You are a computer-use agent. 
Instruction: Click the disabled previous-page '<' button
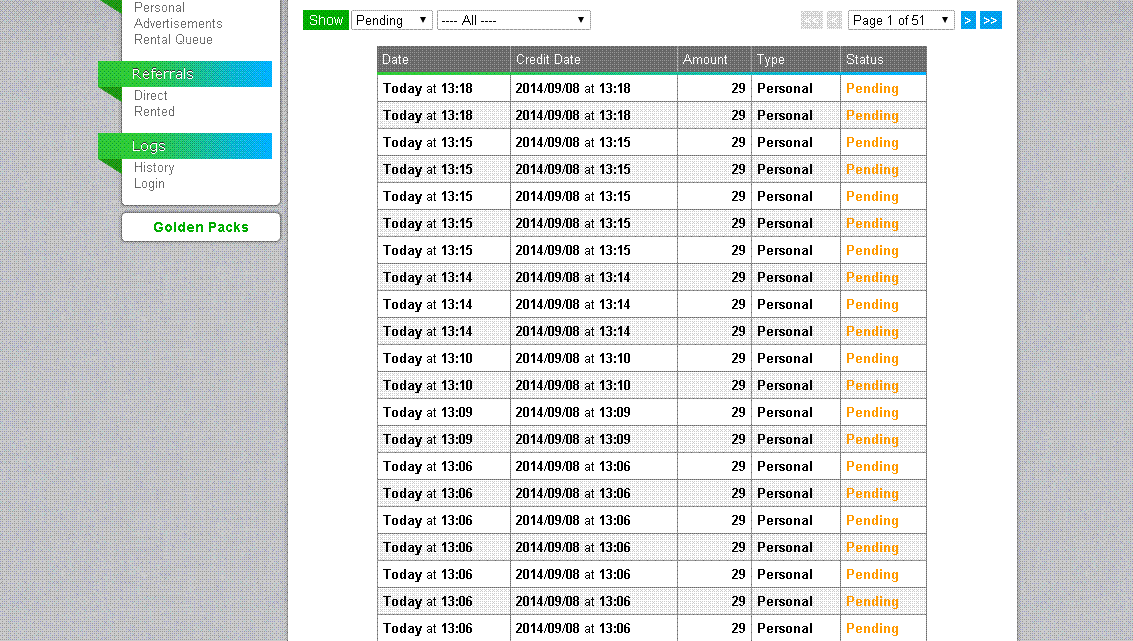tap(835, 20)
